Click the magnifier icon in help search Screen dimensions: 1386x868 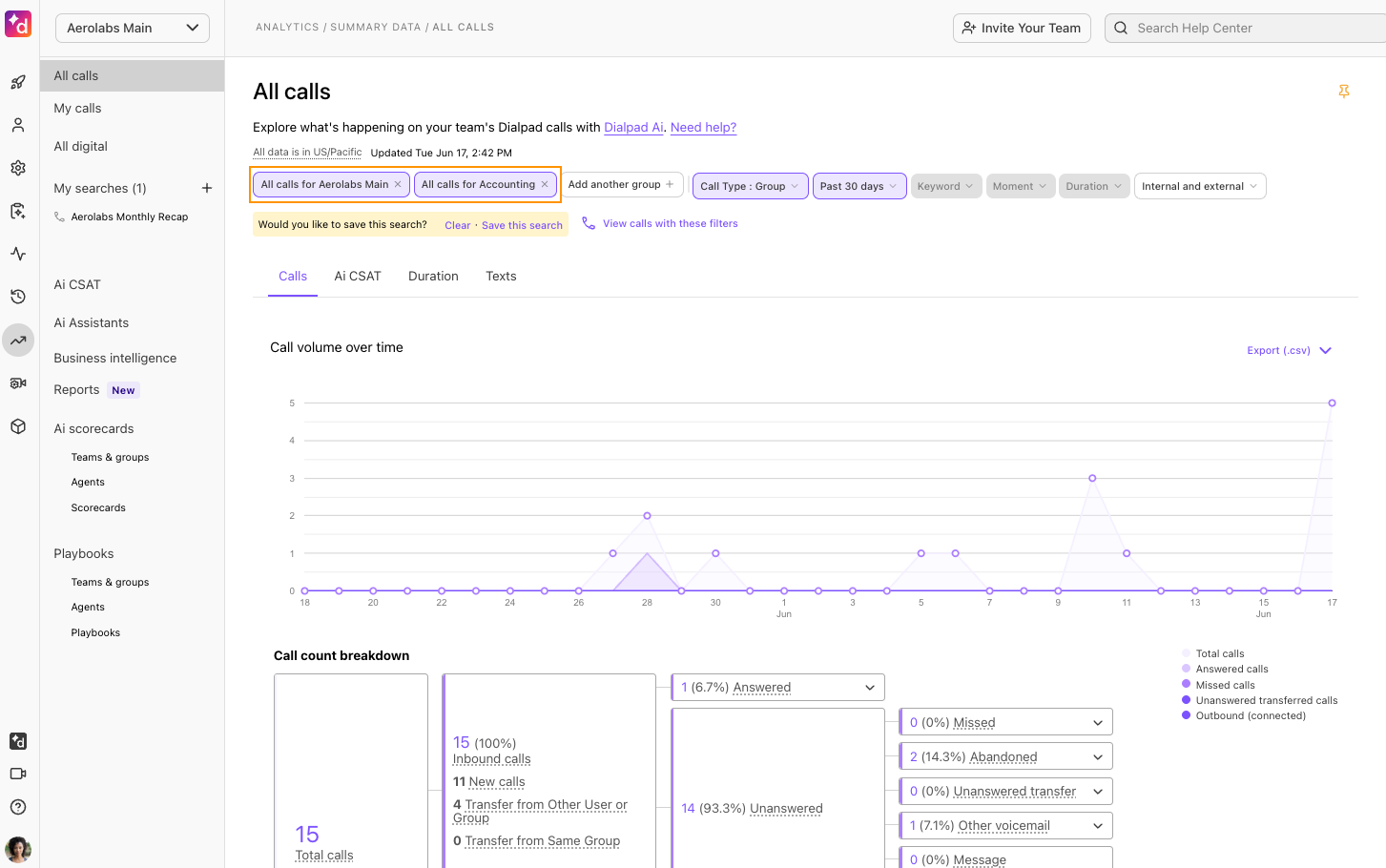1121,29
